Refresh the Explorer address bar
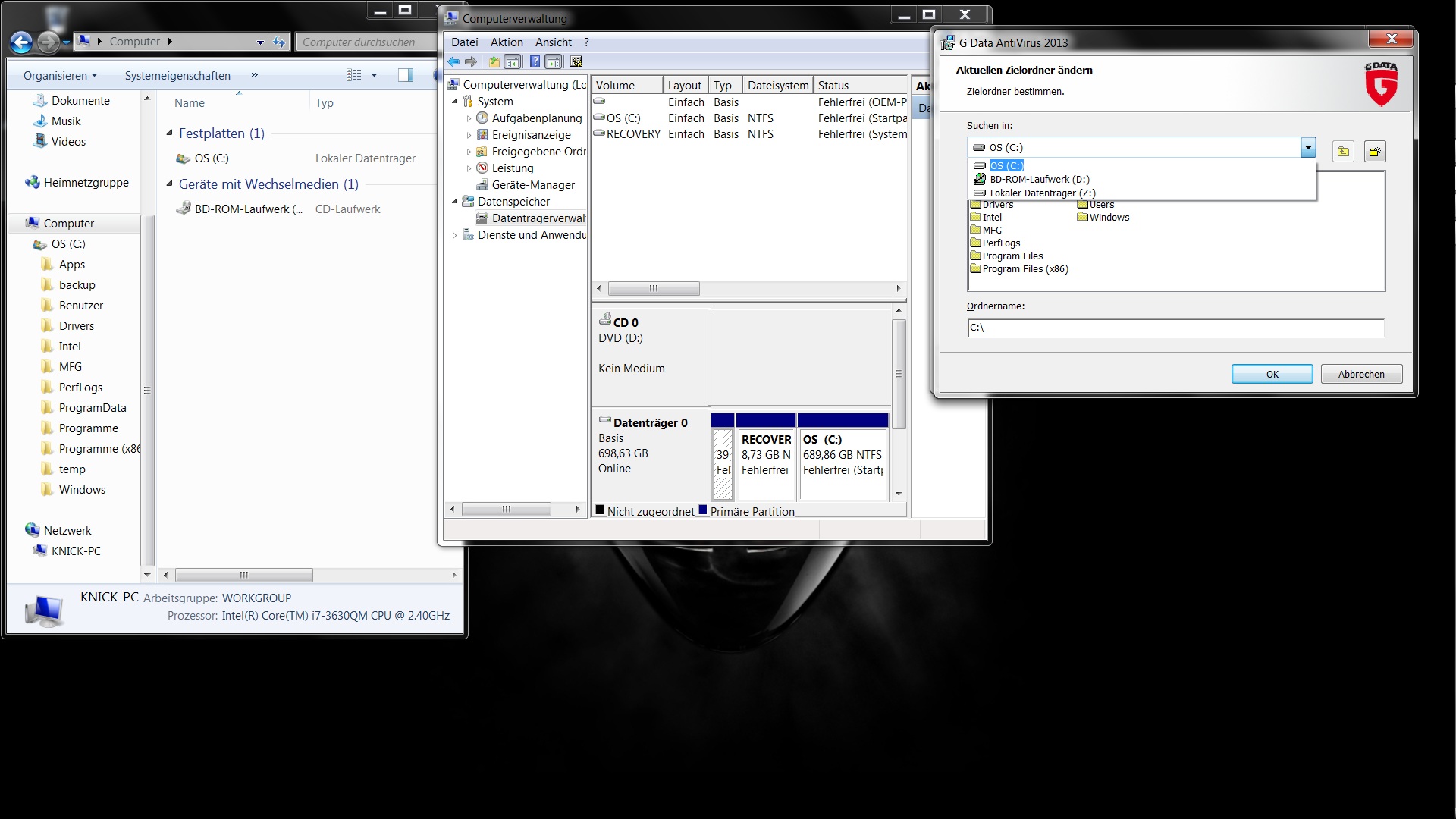The width and height of the screenshot is (1456, 819). tap(279, 42)
